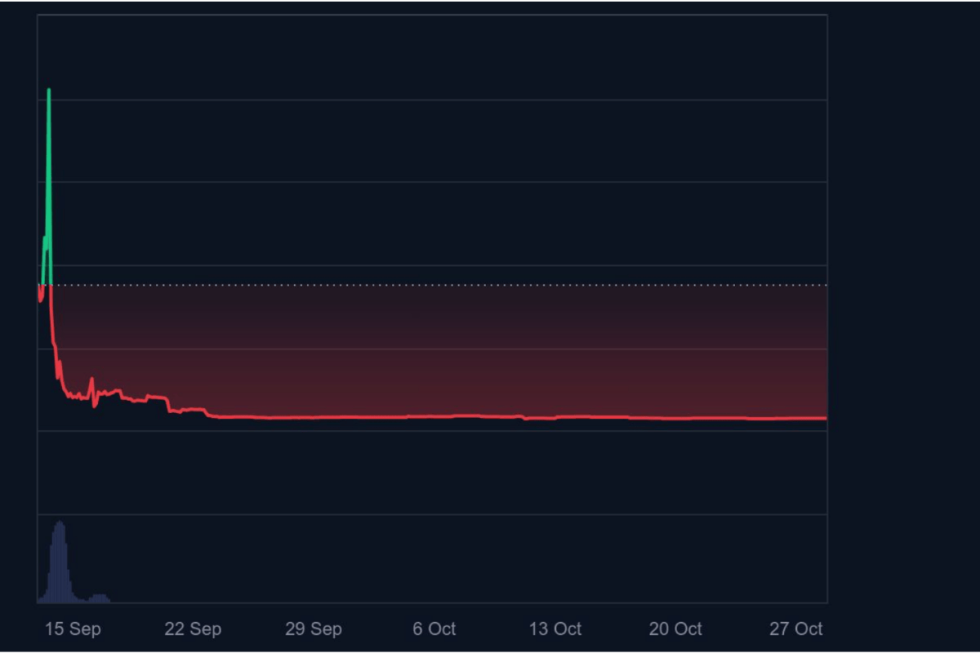Click the rightmost end of the red price line
This screenshot has width=980, height=653.
pyautogui.click(x=826, y=416)
